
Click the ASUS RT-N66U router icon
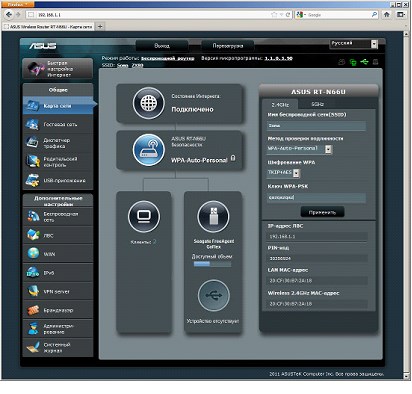coord(149,150)
